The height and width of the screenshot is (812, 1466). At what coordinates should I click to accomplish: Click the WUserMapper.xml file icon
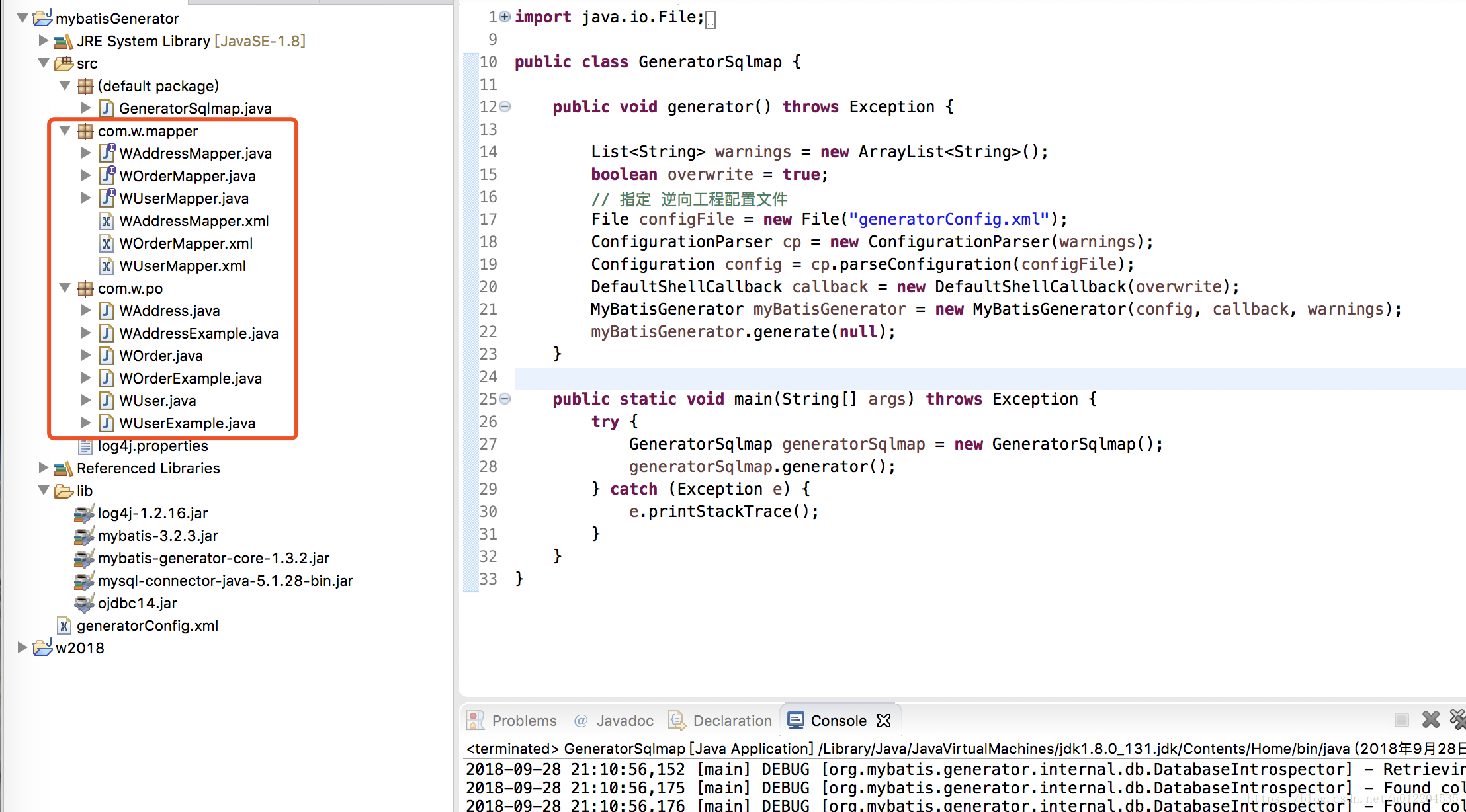pos(106,266)
